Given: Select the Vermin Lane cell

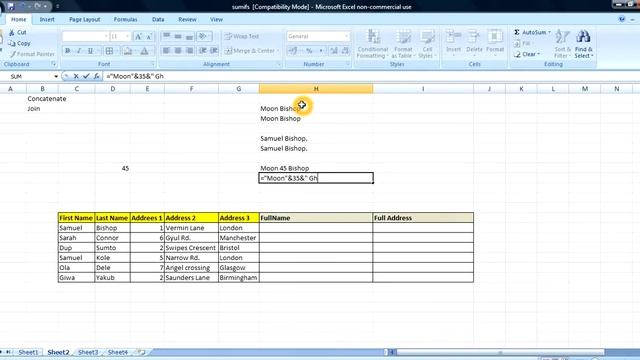Looking at the screenshot, I should pos(191,228).
